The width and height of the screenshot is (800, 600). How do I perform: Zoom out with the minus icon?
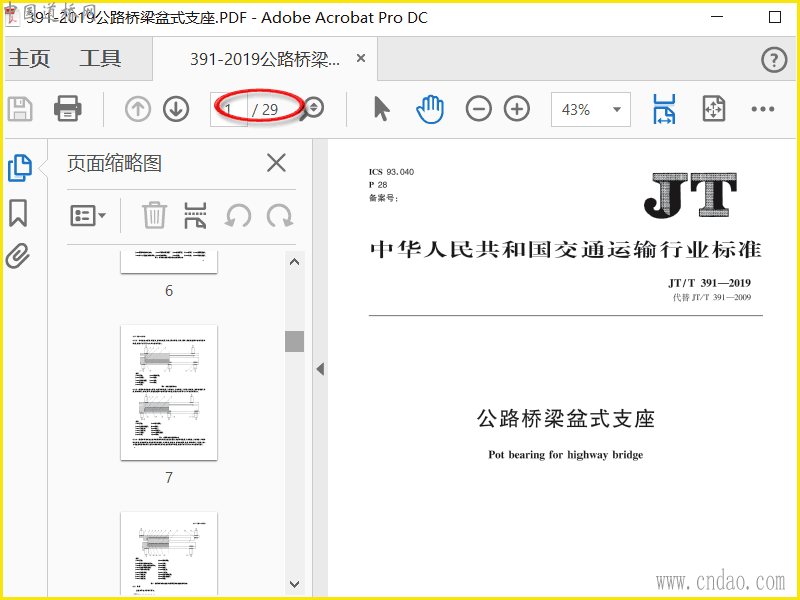point(479,109)
